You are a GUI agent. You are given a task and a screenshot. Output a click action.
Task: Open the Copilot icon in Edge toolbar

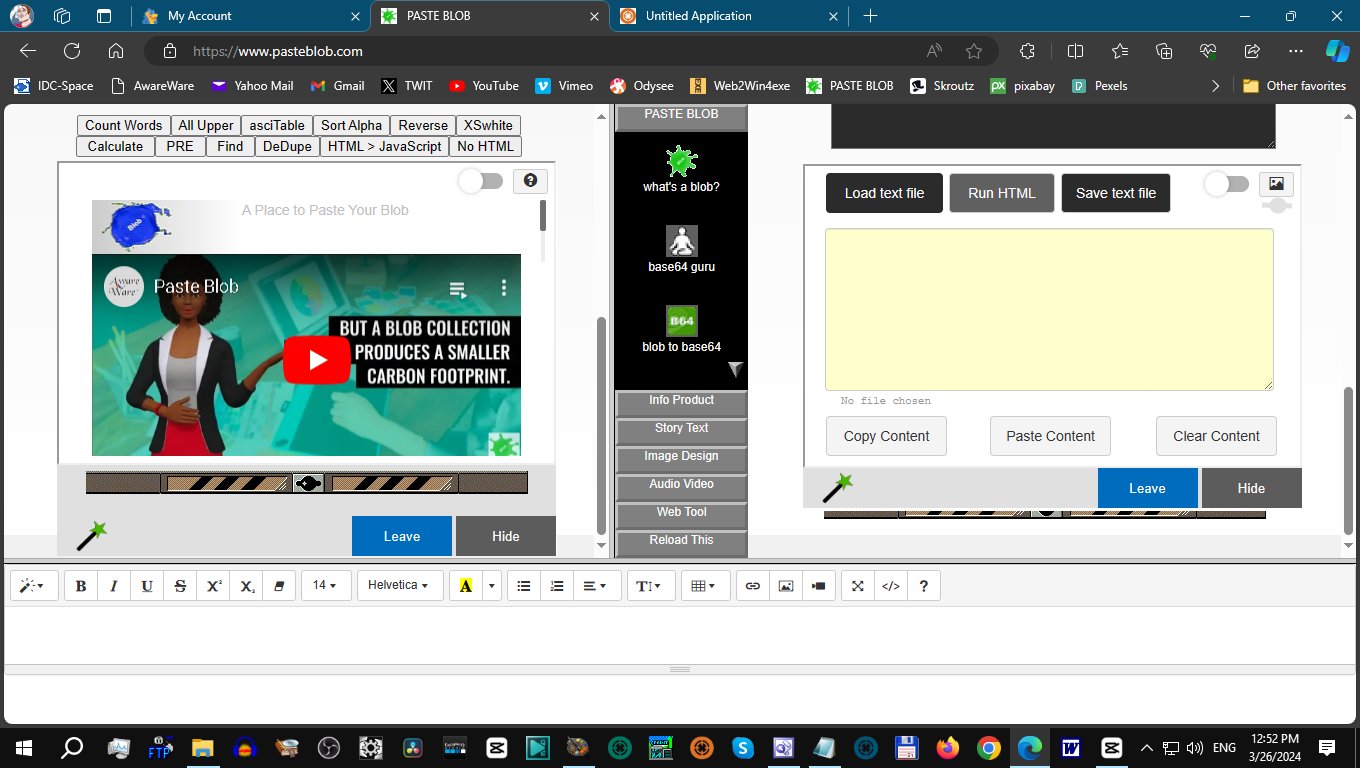(x=1337, y=51)
